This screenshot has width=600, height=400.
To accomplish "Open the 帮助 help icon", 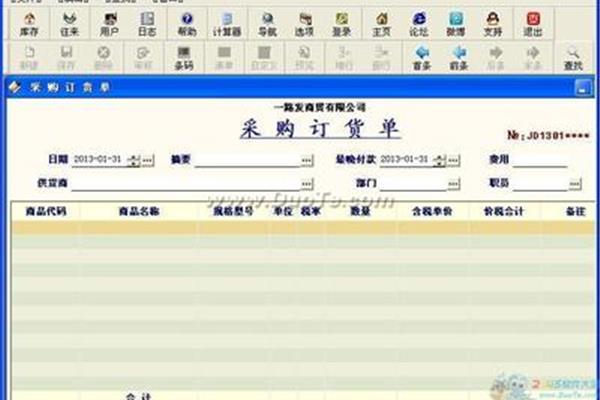I will 187,24.
